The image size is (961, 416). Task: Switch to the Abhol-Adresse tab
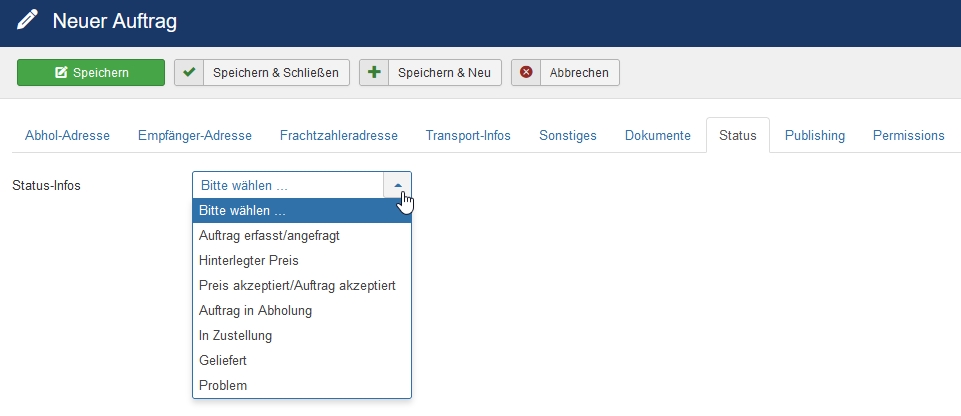coord(67,135)
